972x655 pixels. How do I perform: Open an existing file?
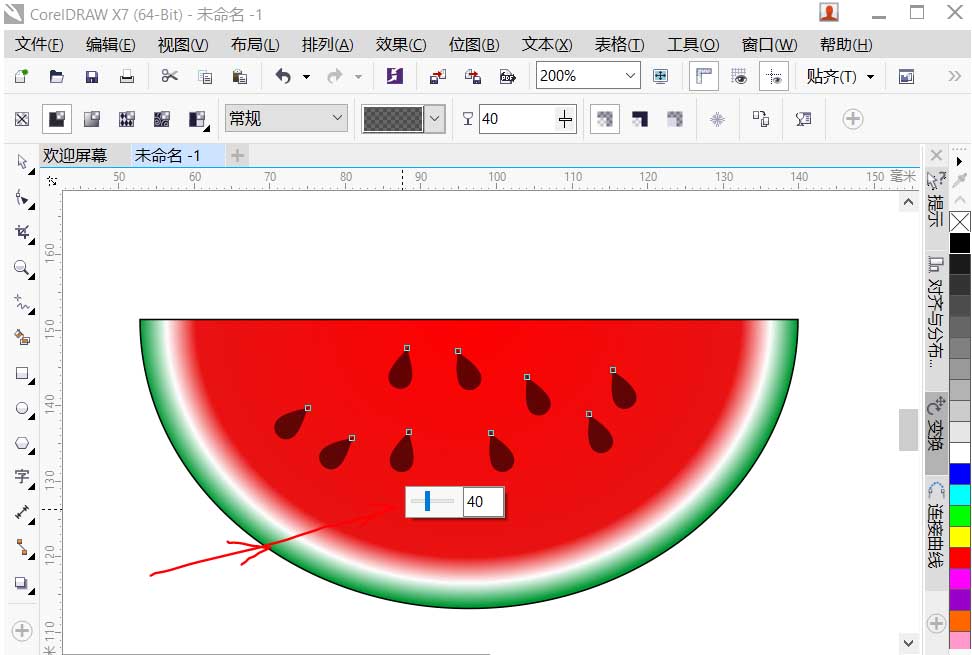point(56,76)
